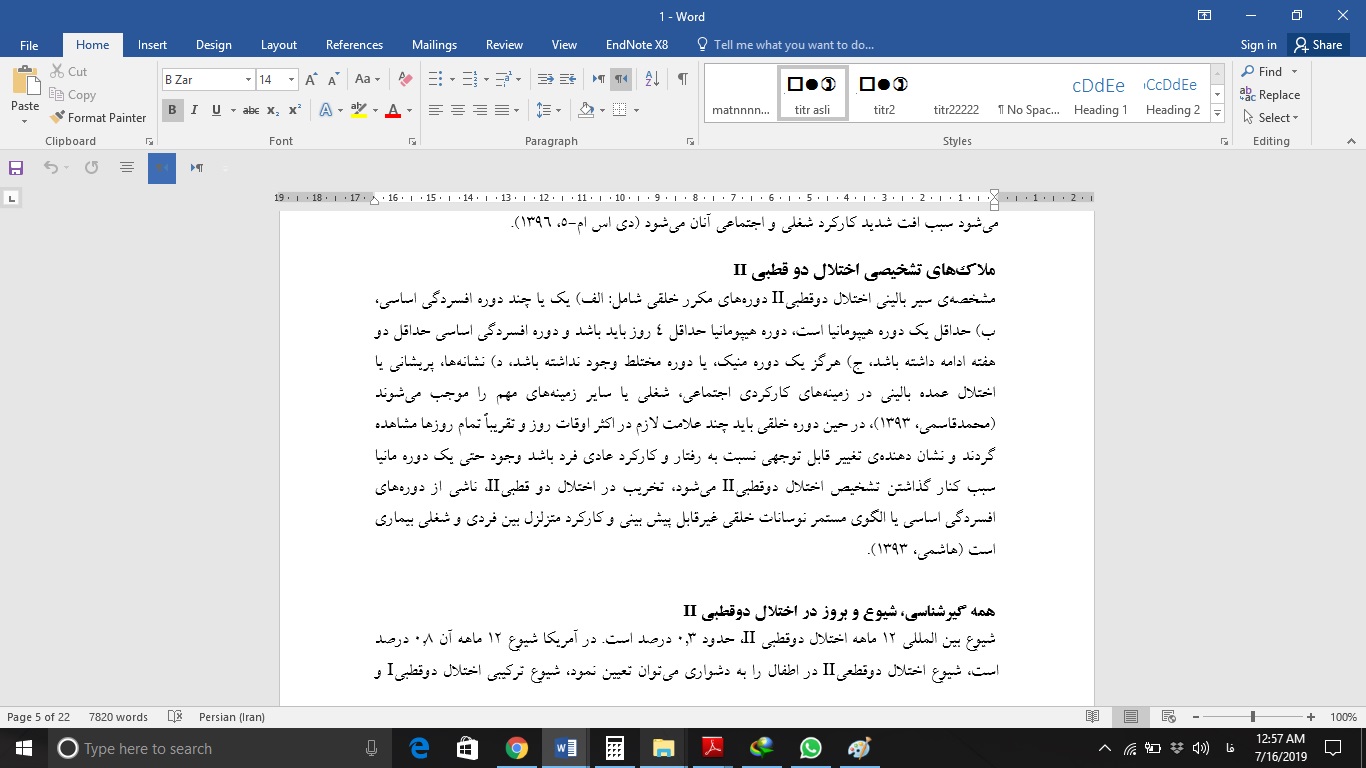Set right-to-left text direction
1366x768 pixels.
621,78
